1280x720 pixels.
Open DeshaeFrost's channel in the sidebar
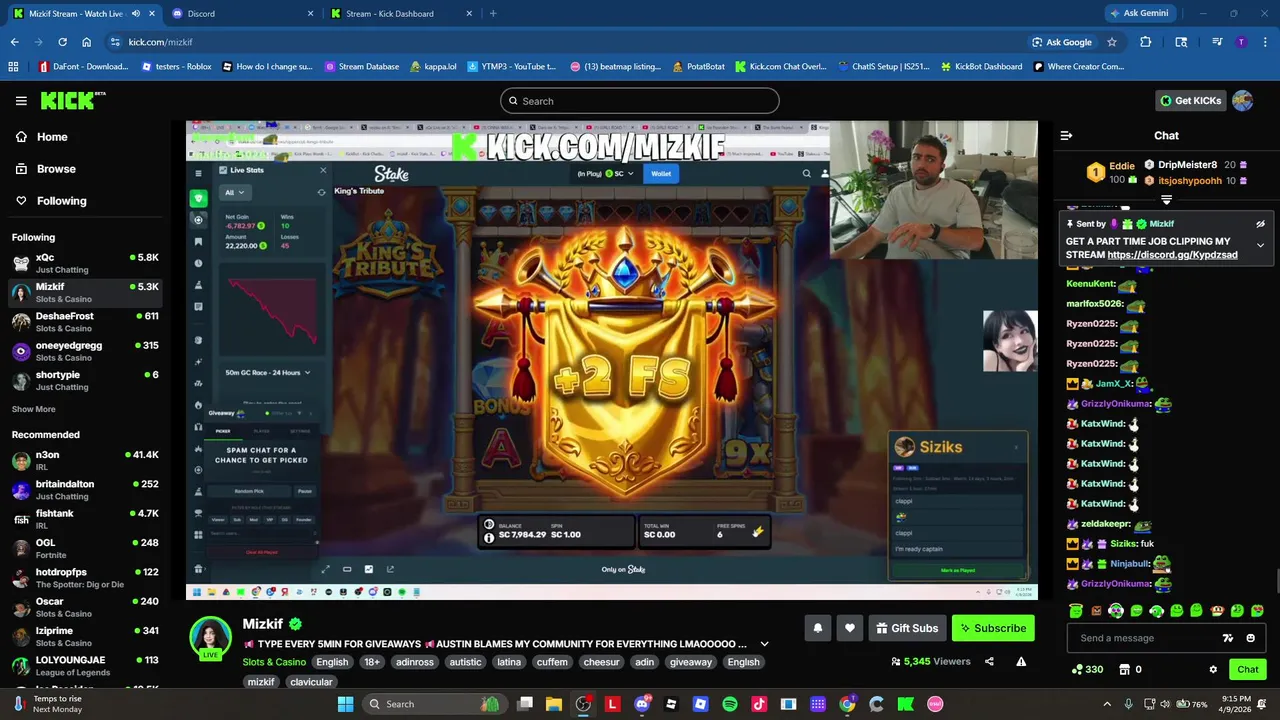85,322
